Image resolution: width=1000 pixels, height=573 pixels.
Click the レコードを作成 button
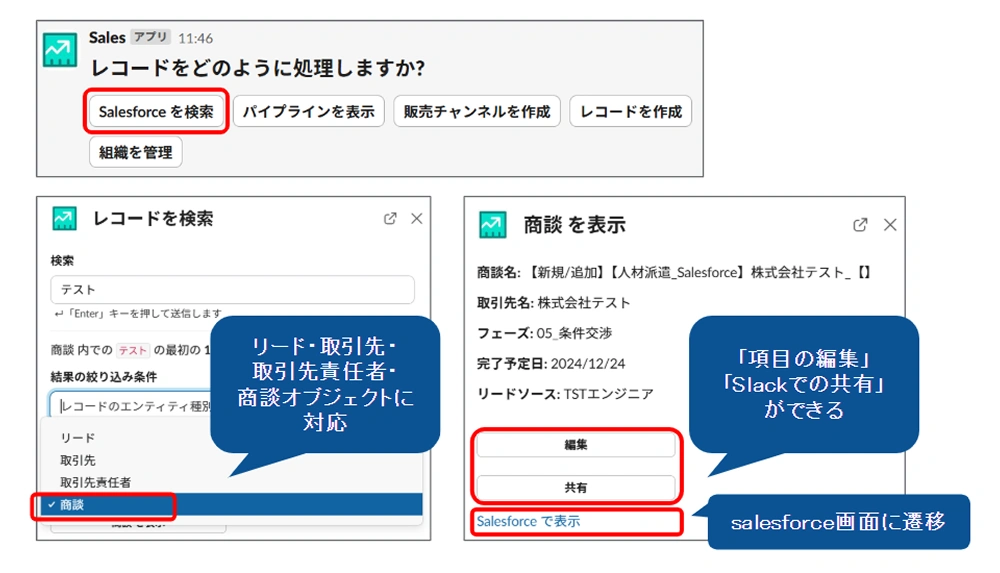point(630,112)
